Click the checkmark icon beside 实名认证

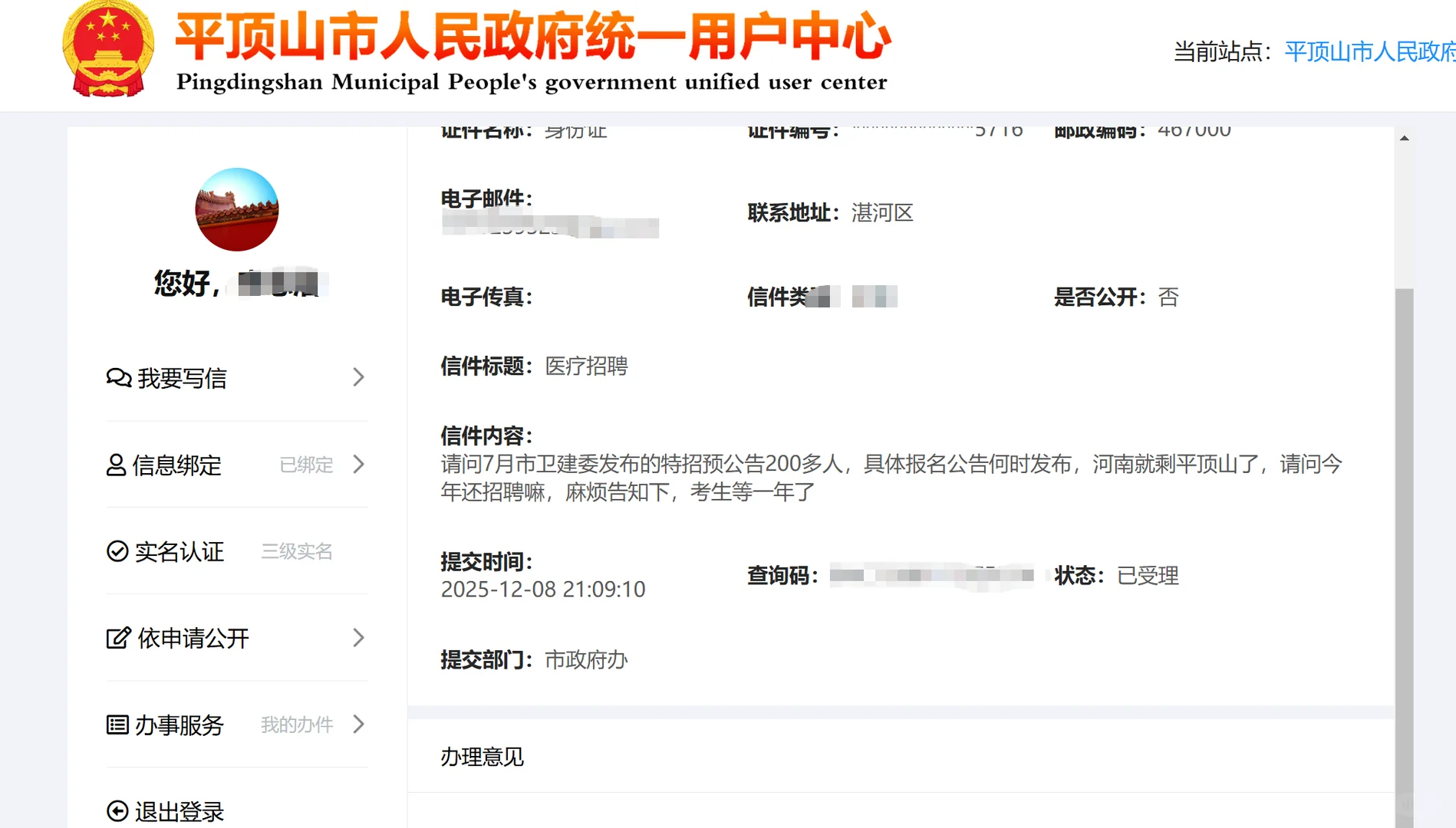pyautogui.click(x=117, y=551)
